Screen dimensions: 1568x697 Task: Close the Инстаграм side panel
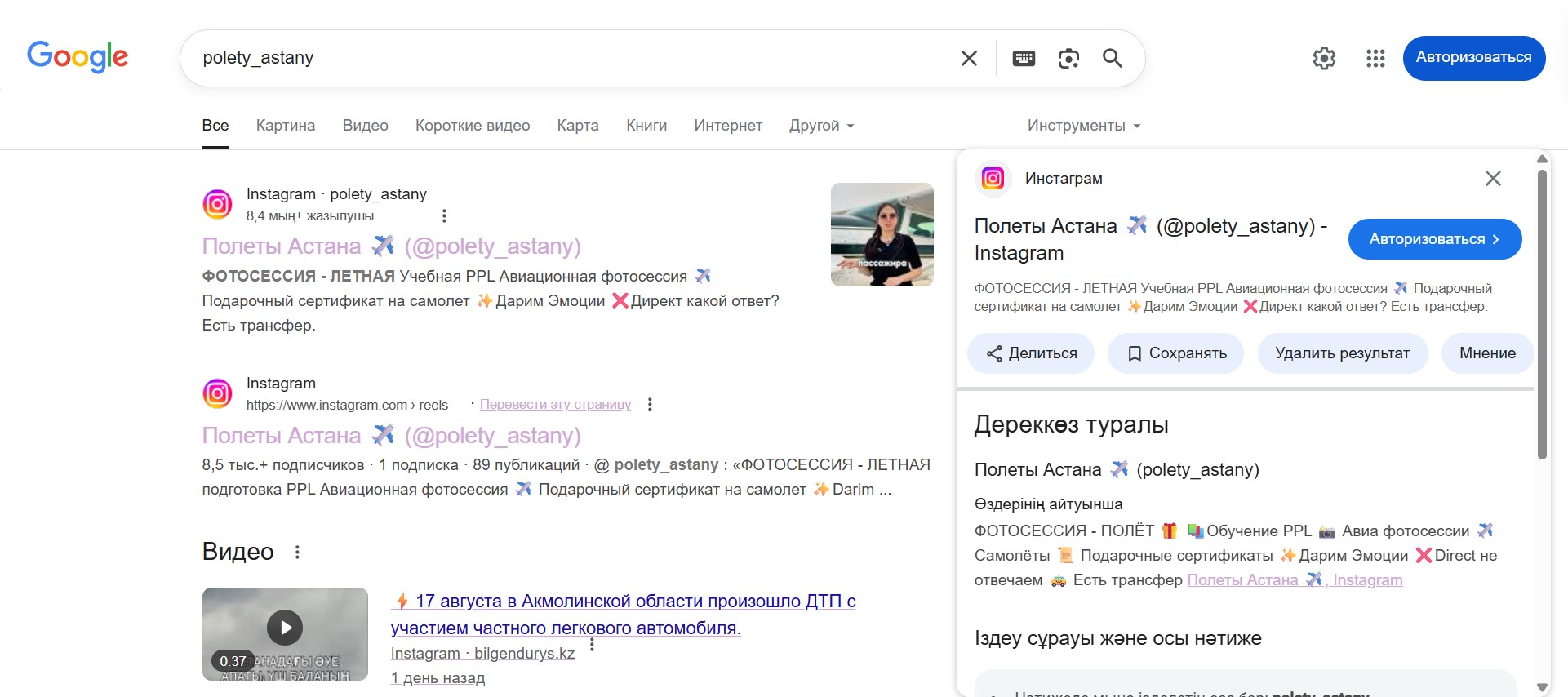(1493, 178)
